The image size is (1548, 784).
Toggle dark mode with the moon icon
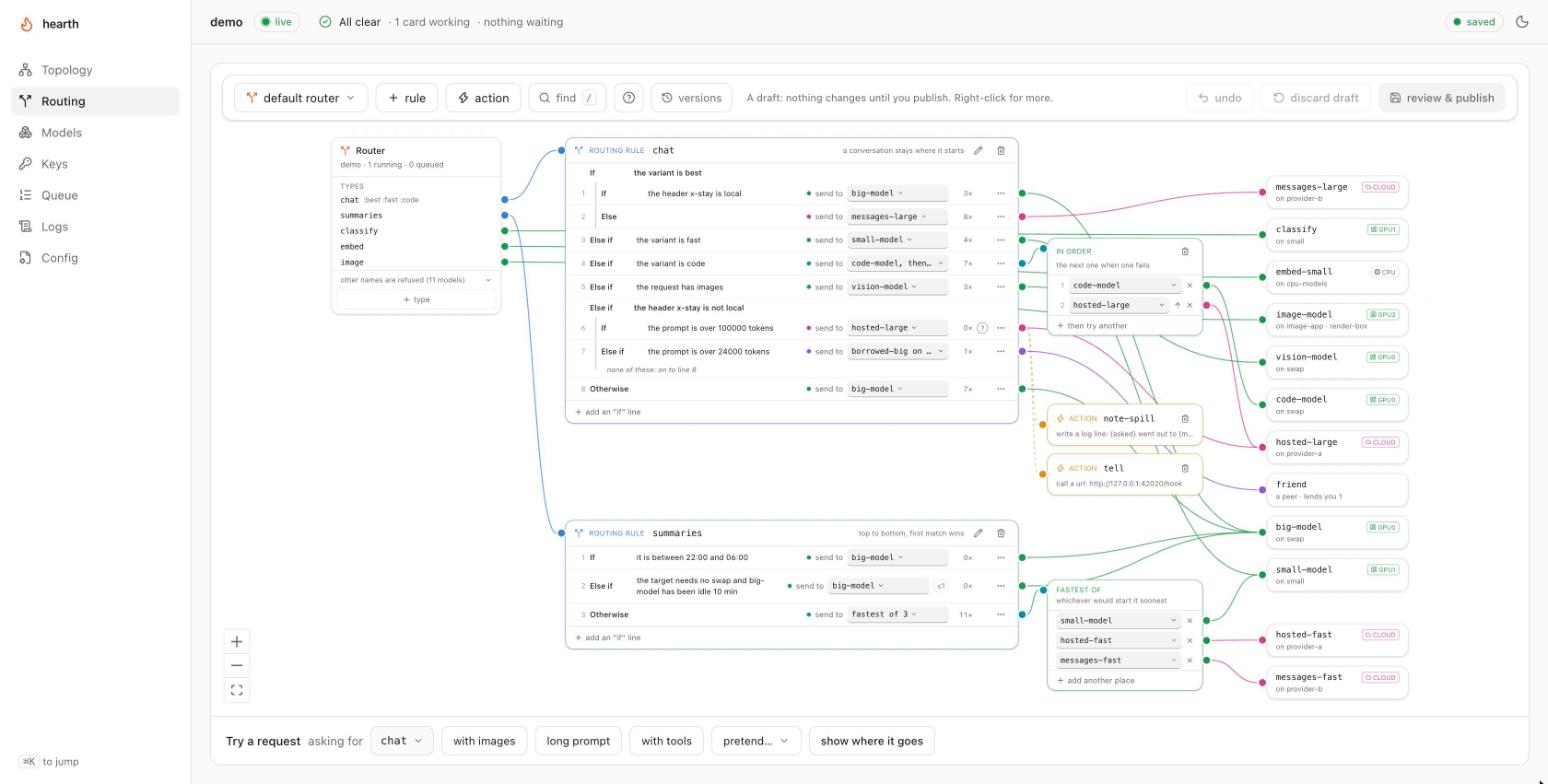point(1522,22)
